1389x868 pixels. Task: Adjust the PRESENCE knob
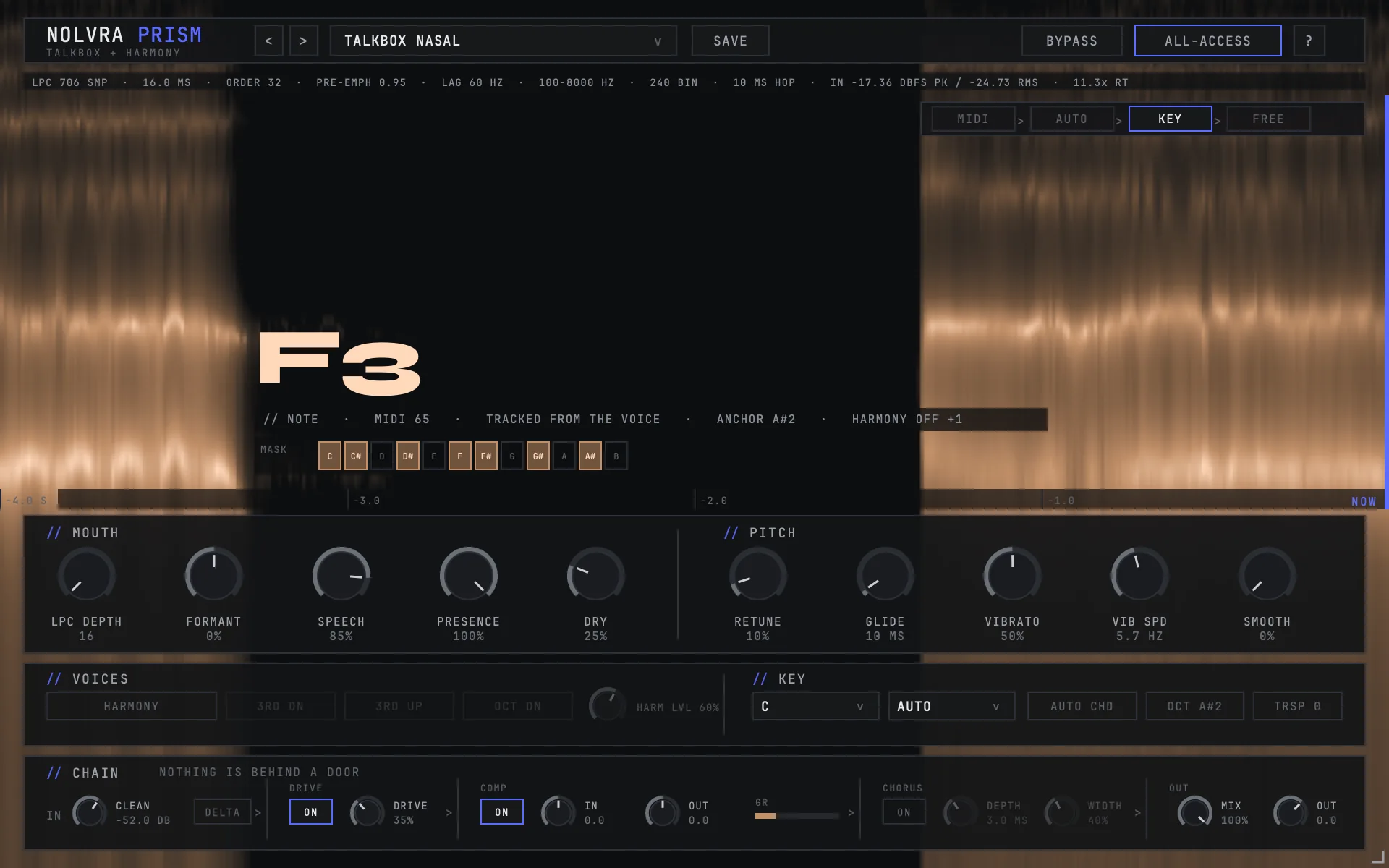[468, 575]
